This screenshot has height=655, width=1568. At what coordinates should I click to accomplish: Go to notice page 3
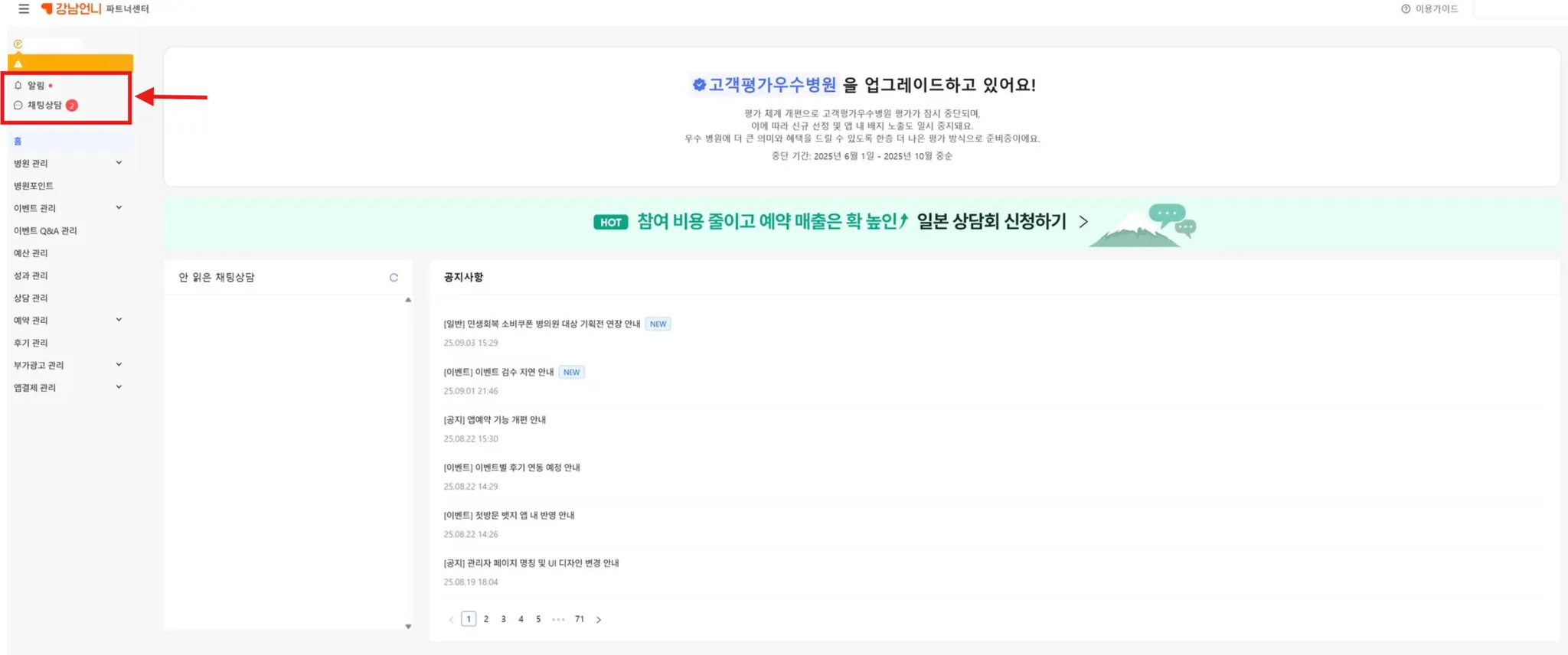(504, 619)
